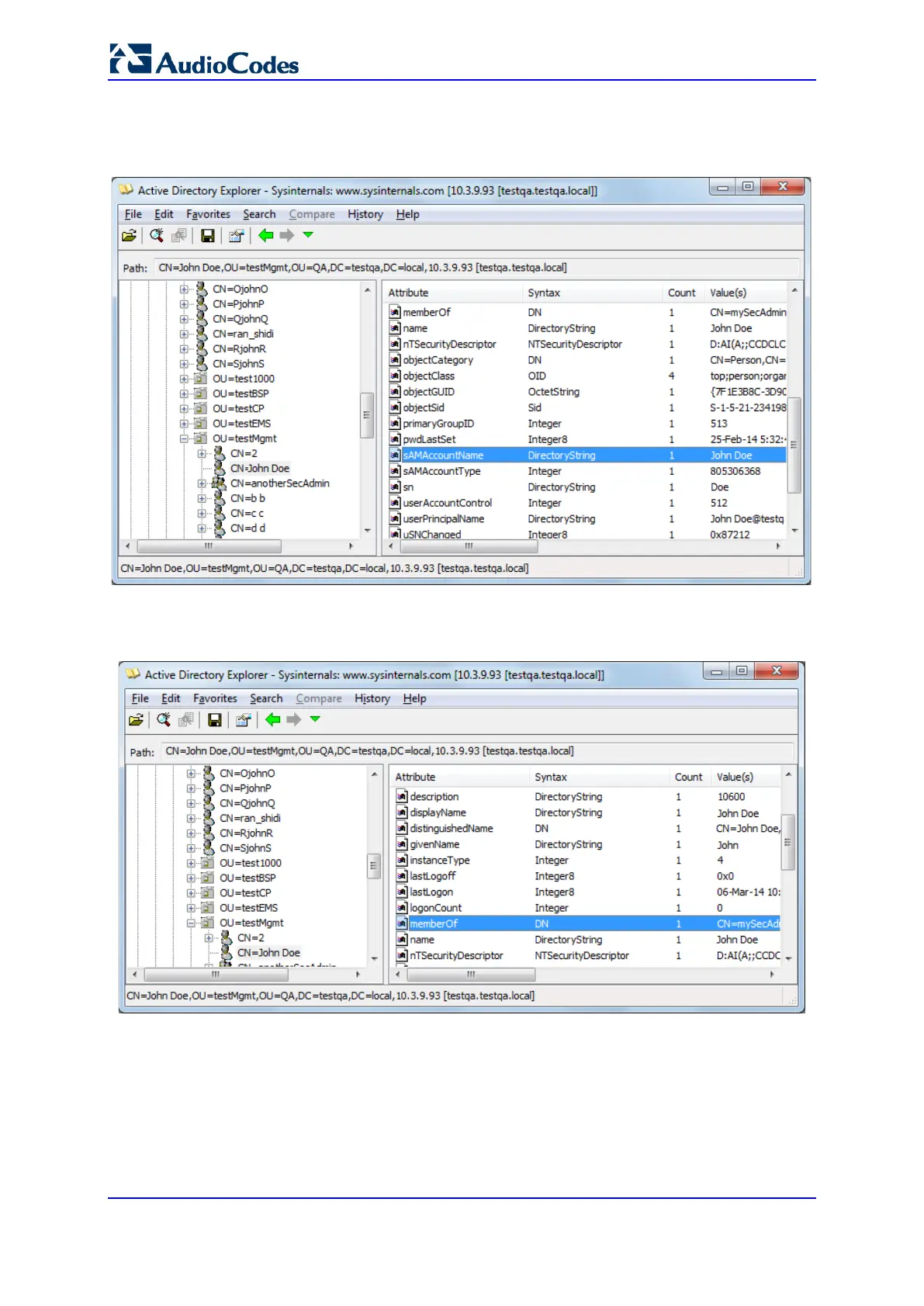The image size is (924, 1306).
Task: Click the Open folder icon in top window toolbar
Action: (x=129, y=236)
